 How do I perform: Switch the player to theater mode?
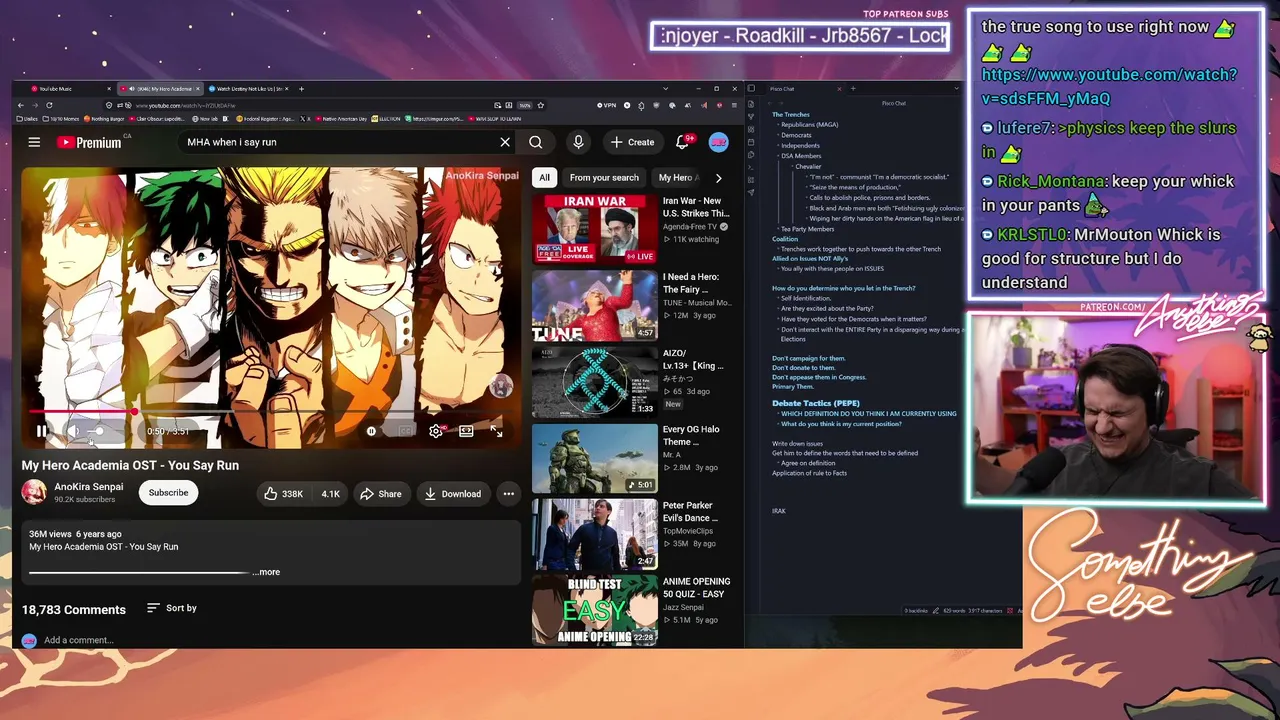[x=466, y=431]
